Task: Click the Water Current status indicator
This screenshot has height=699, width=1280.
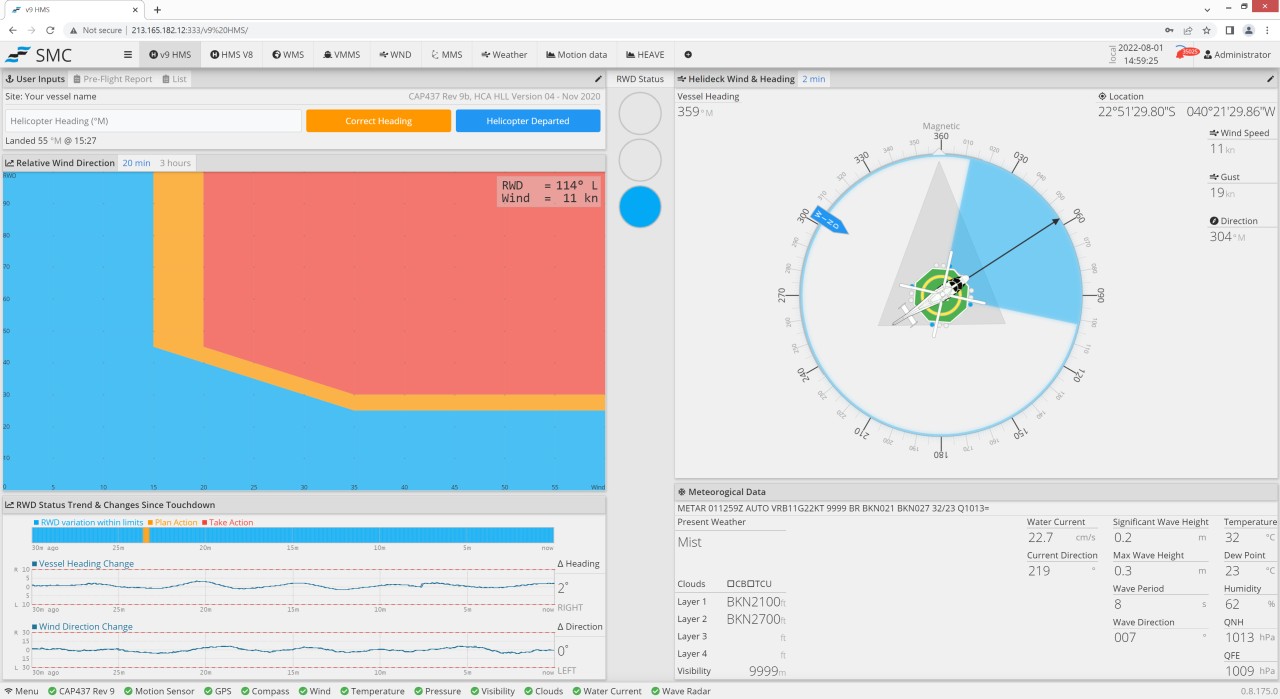Action: (606, 691)
